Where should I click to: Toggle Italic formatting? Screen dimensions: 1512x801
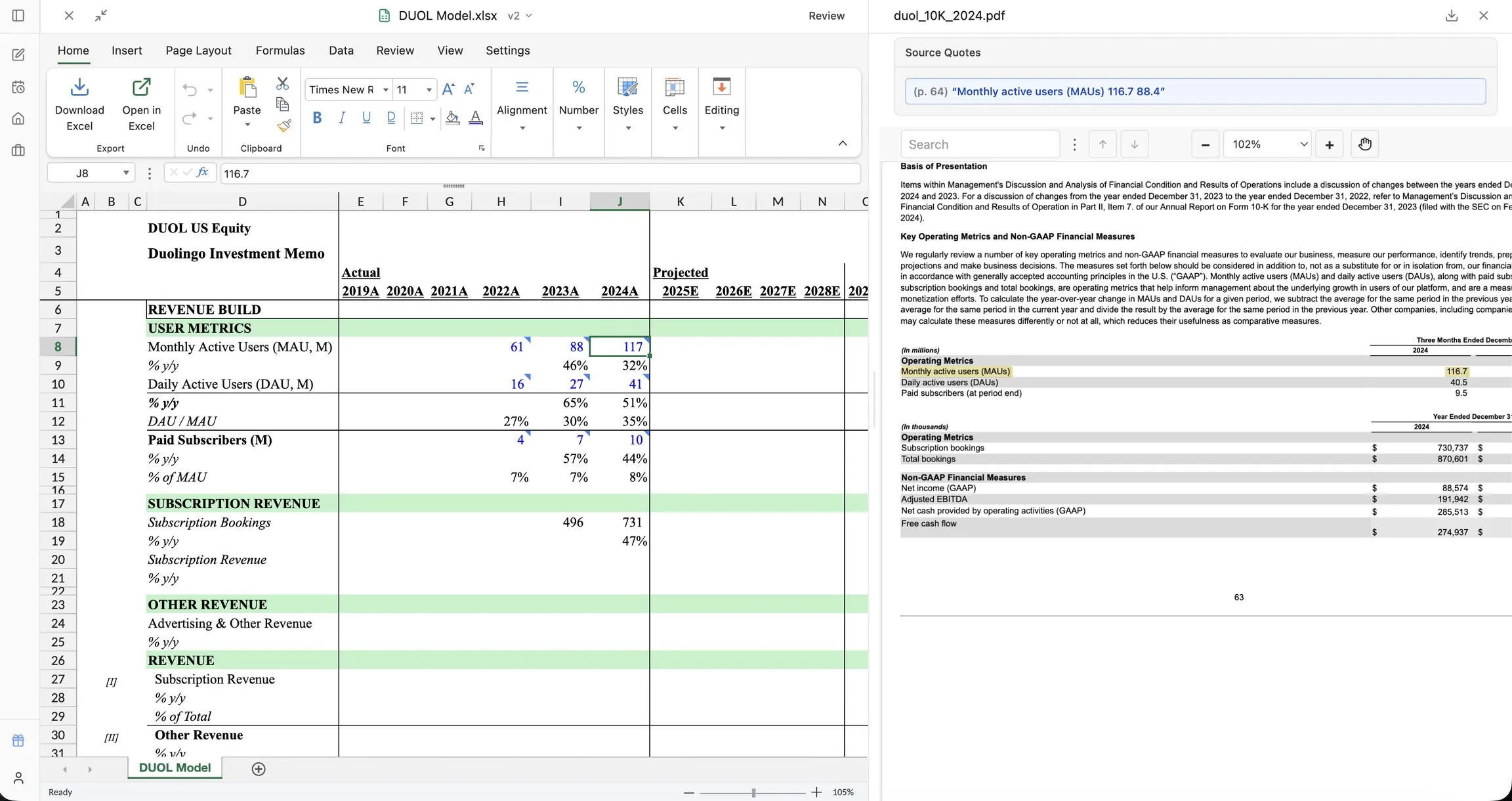click(342, 118)
